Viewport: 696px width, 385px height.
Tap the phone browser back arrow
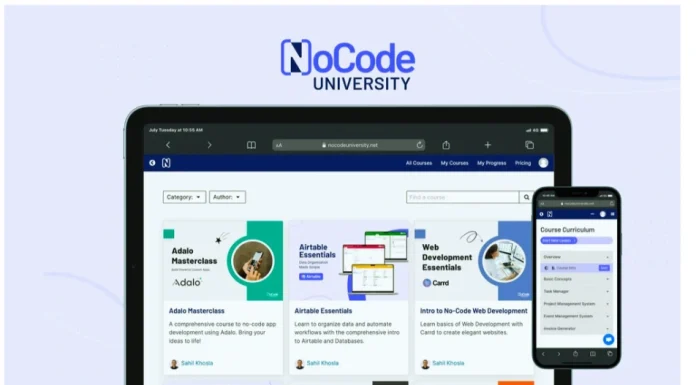(x=543, y=354)
